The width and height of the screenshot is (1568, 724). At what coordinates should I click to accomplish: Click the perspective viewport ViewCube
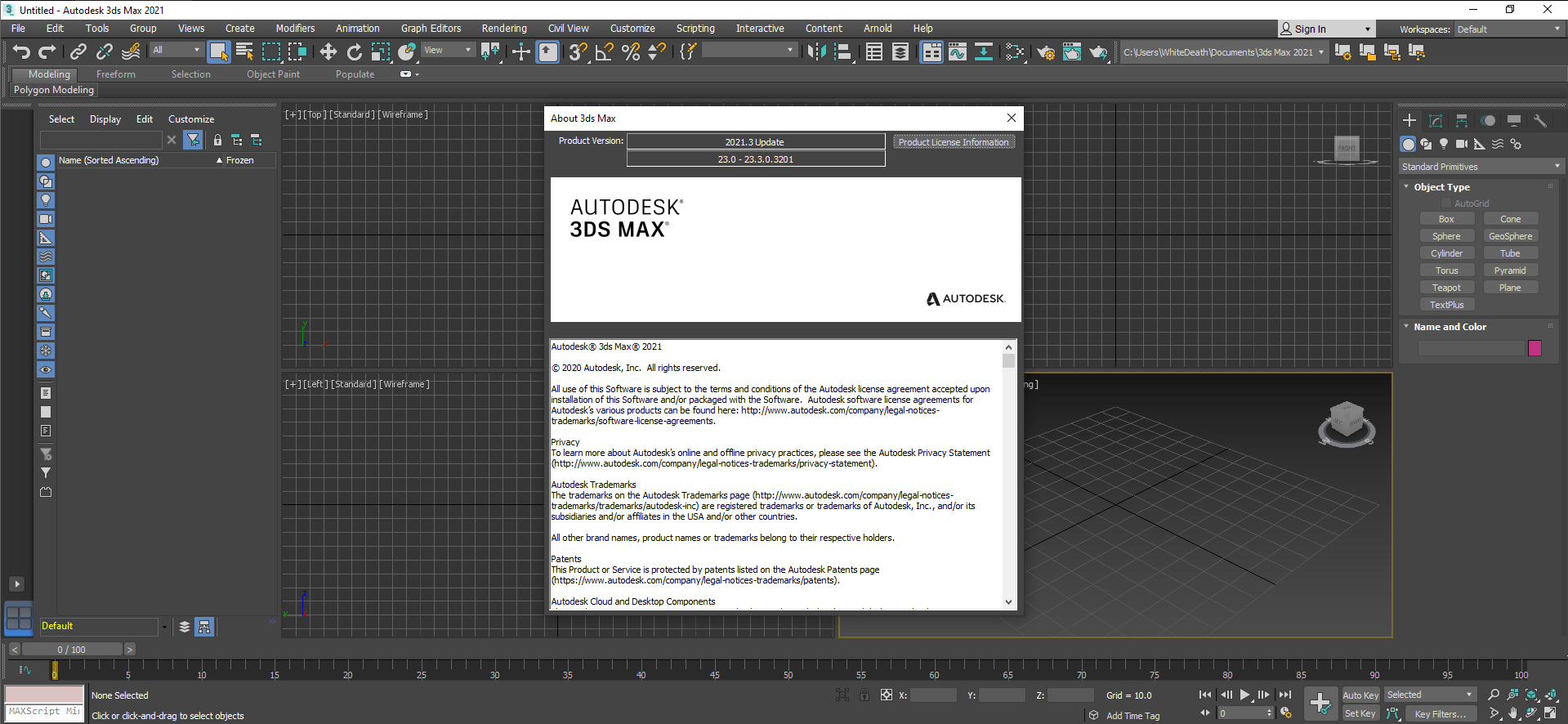click(x=1346, y=423)
